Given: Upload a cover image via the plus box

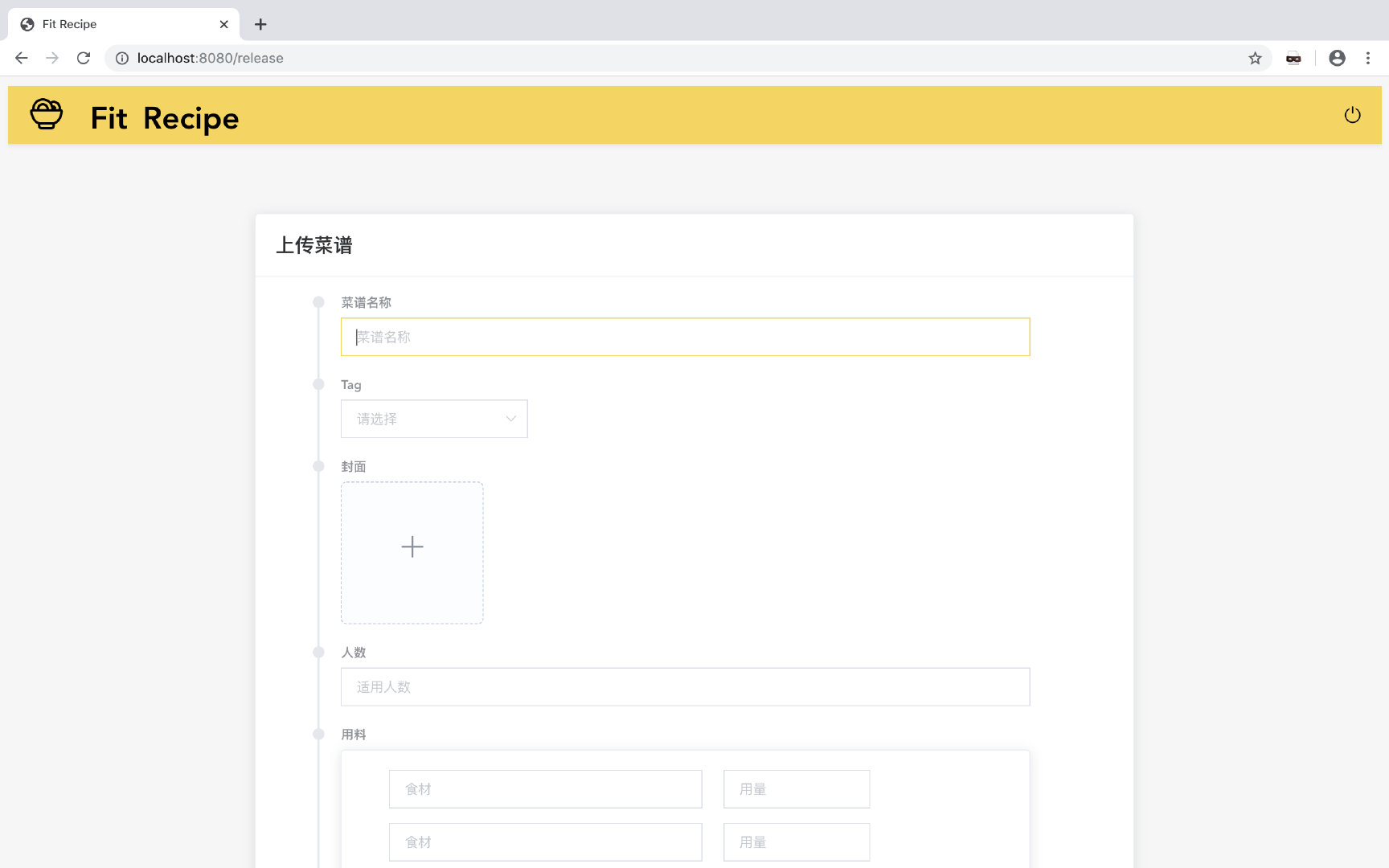Looking at the screenshot, I should pyautogui.click(x=412, y=553).
